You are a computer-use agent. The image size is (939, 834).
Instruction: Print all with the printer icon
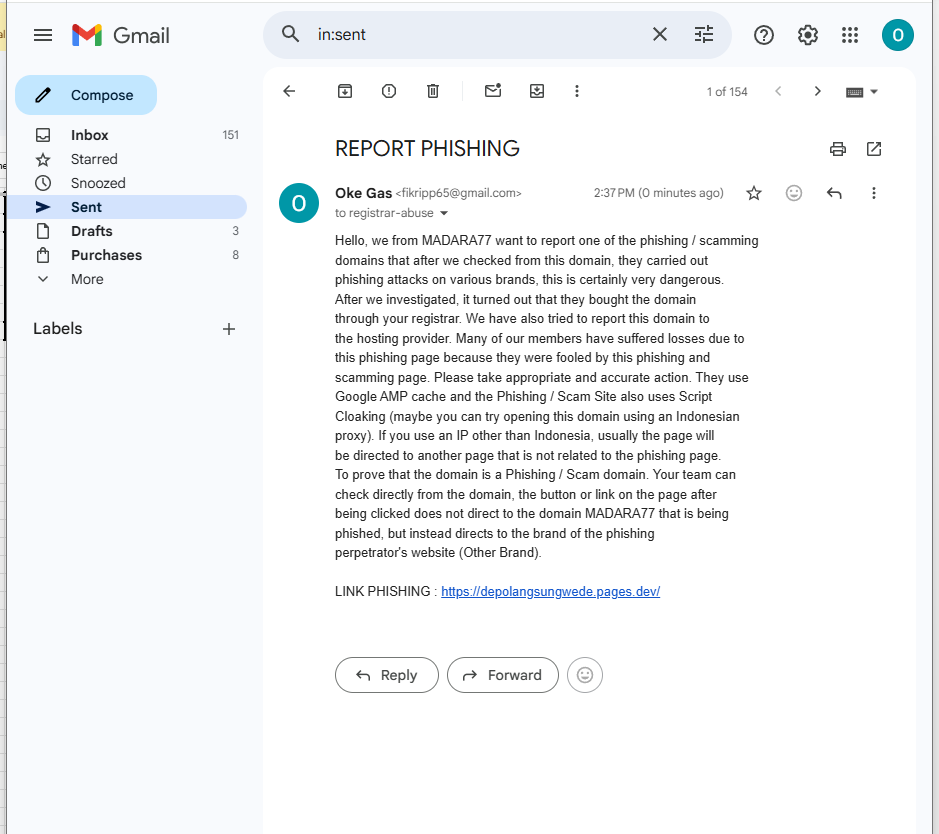point(838,148)
